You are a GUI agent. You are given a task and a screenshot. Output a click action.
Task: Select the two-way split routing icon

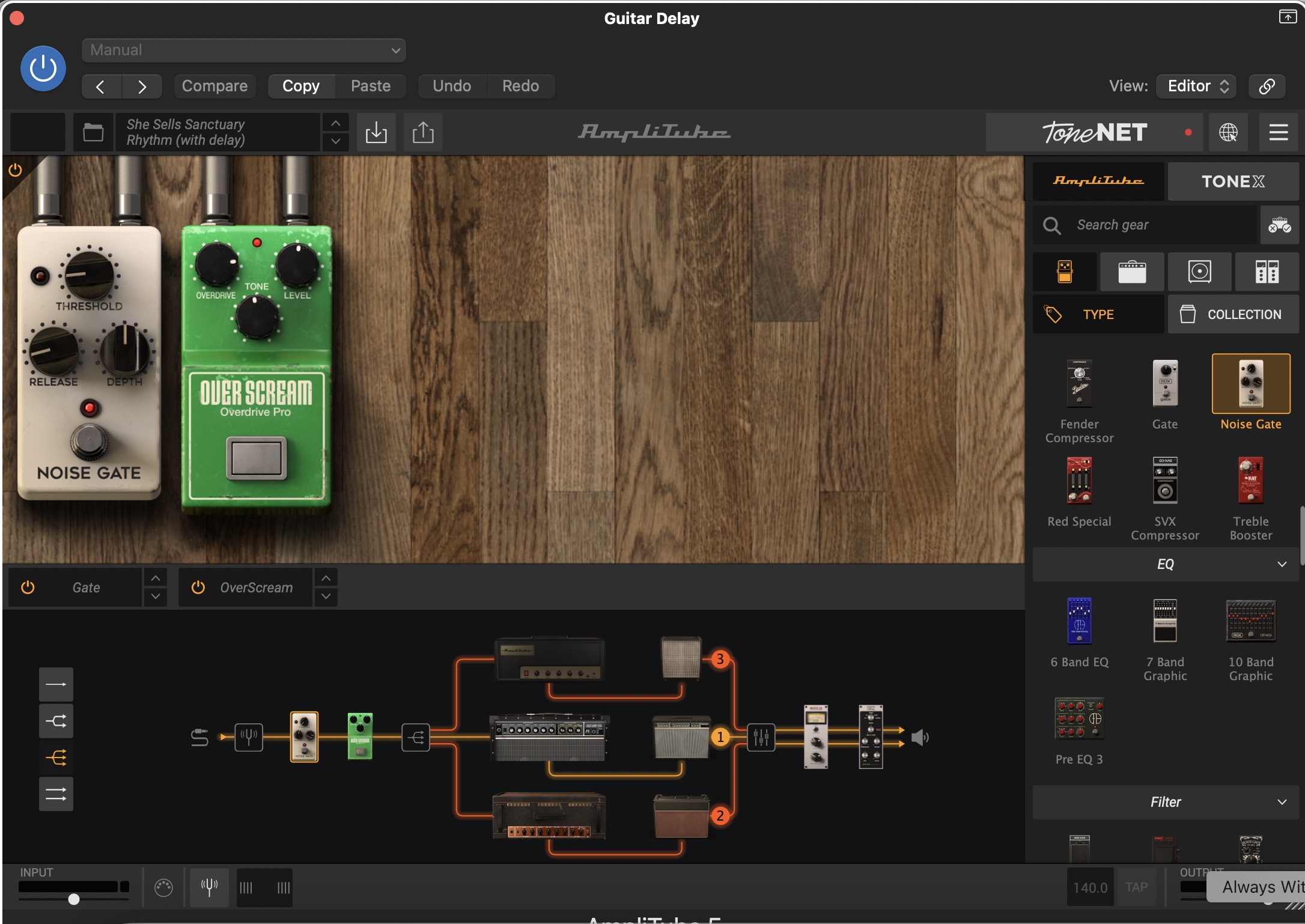click(x=56, y=721)
